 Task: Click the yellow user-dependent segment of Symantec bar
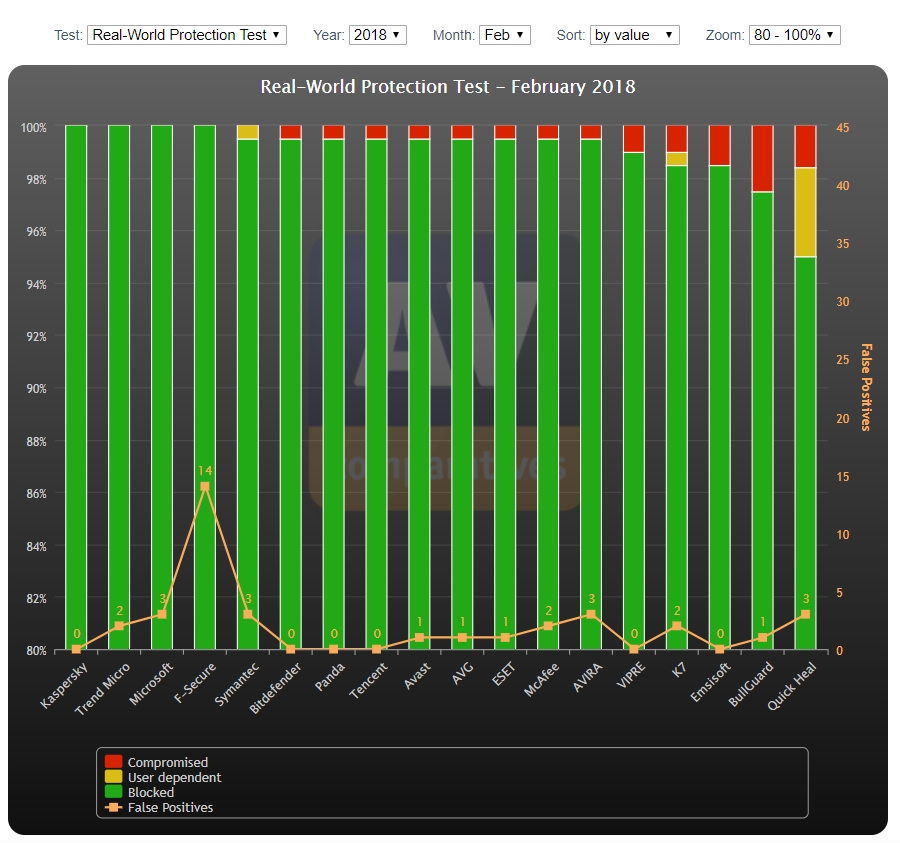247,132
